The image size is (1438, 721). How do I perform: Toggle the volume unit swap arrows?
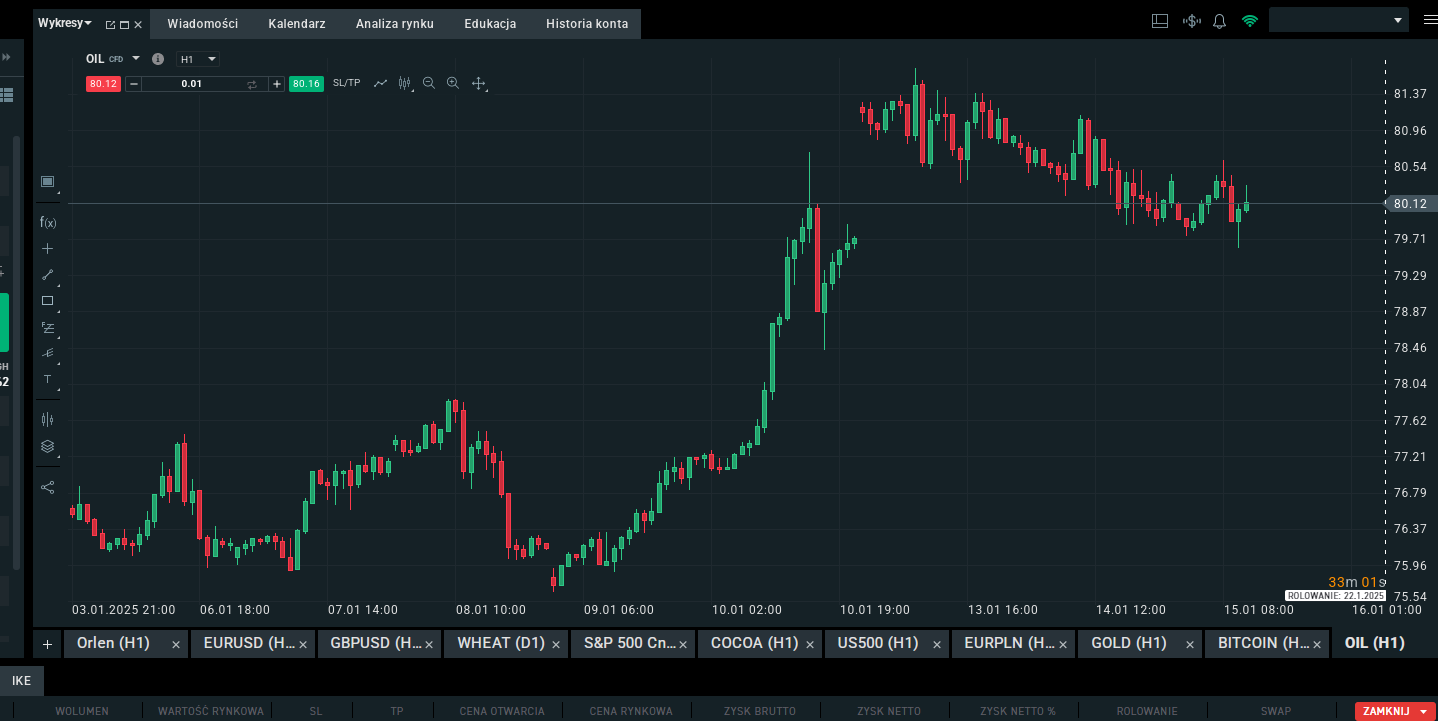(x=252, y=84)
